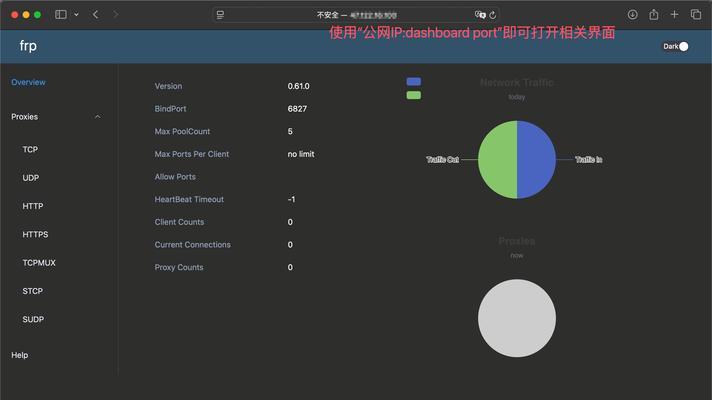
Task: Toggle the Safari sidebar icon
Action: (60, 15)
